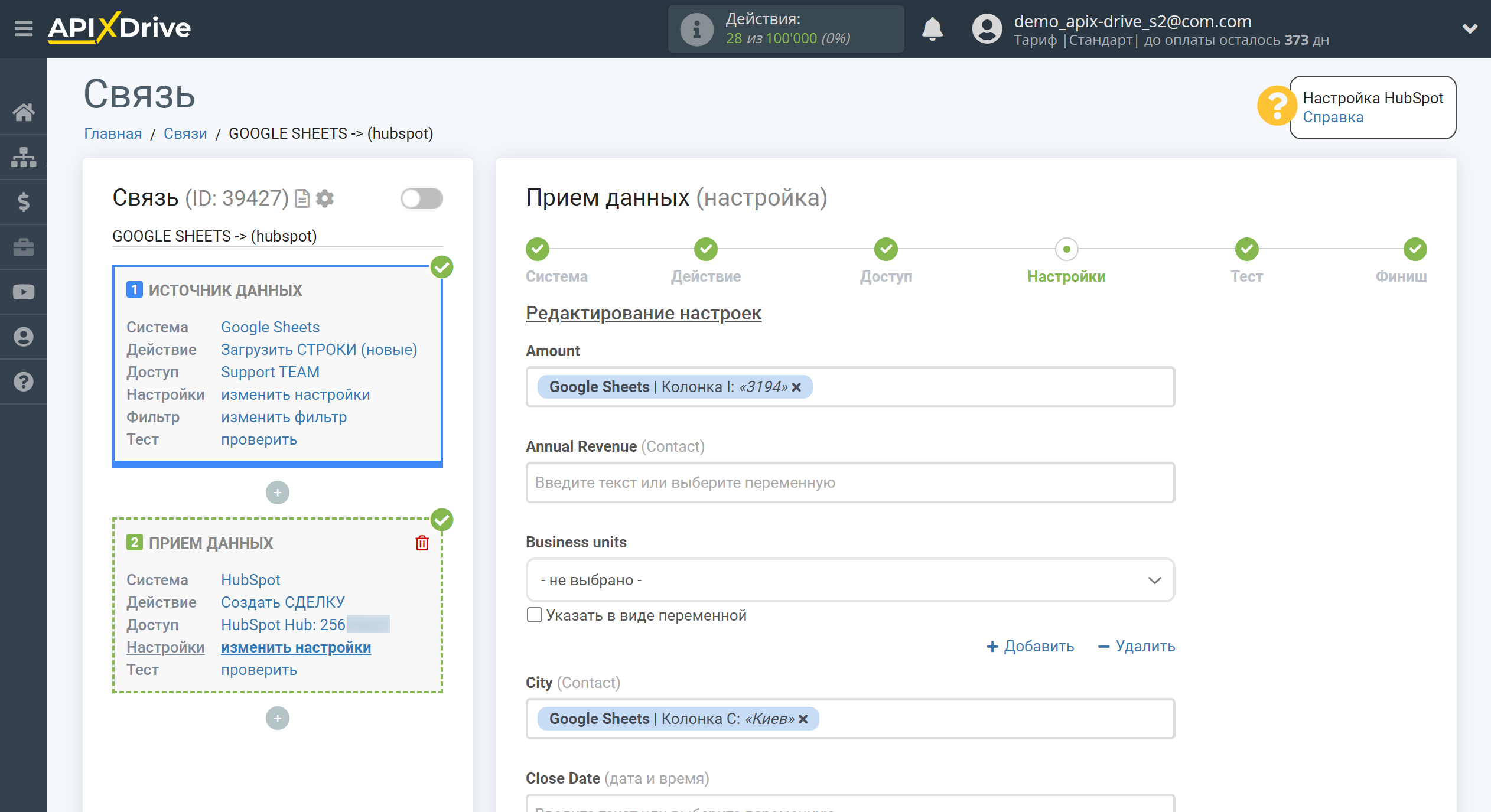Click source 'проверить' test link
1491x812 pixels.
pyautogui.click(x=259, y=439)
